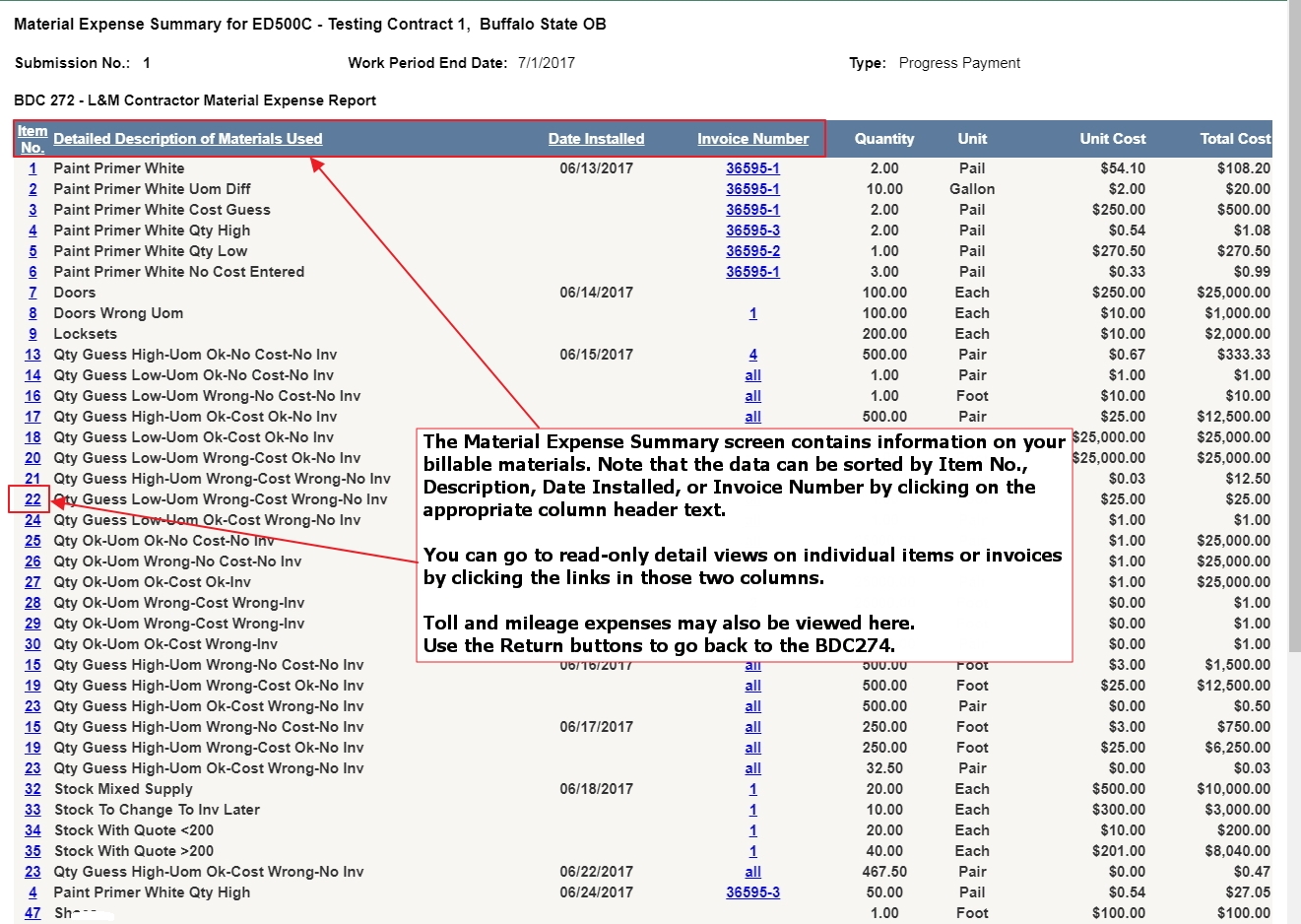The width and height of the screenshot is (1301, 924).
Task: Open item number 21 link
Action: coord(33,479)
